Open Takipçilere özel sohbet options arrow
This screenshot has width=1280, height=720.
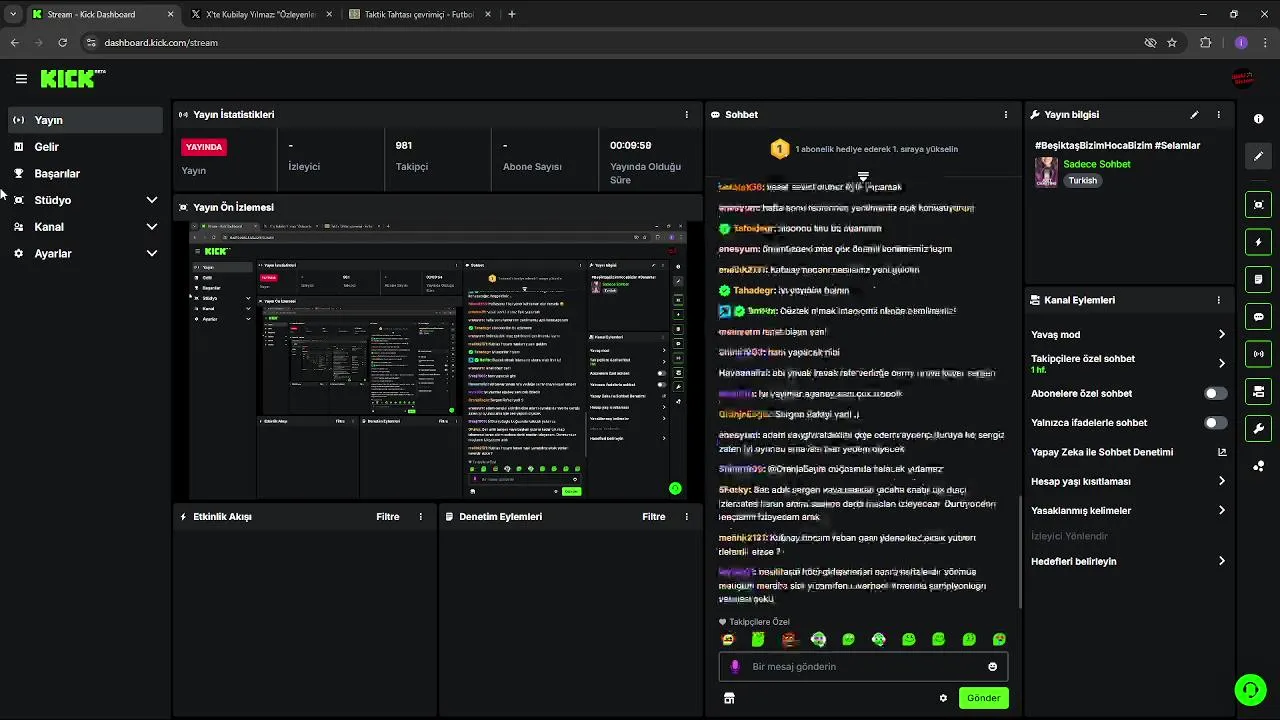pyautogui.click(x=1221, y=364)
